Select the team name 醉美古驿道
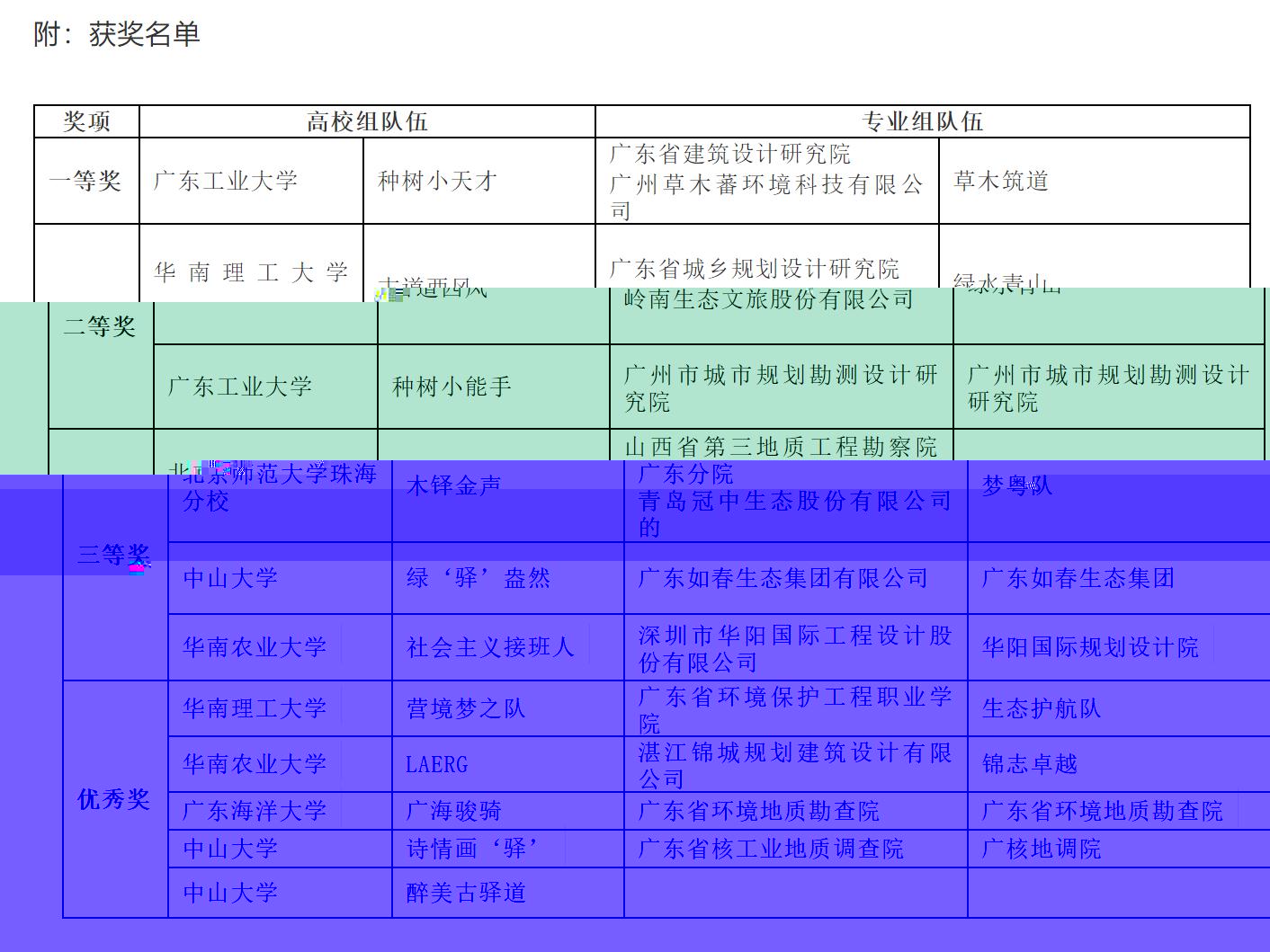The height and width of the screenshot is (952, 1270). pos(466,893)
